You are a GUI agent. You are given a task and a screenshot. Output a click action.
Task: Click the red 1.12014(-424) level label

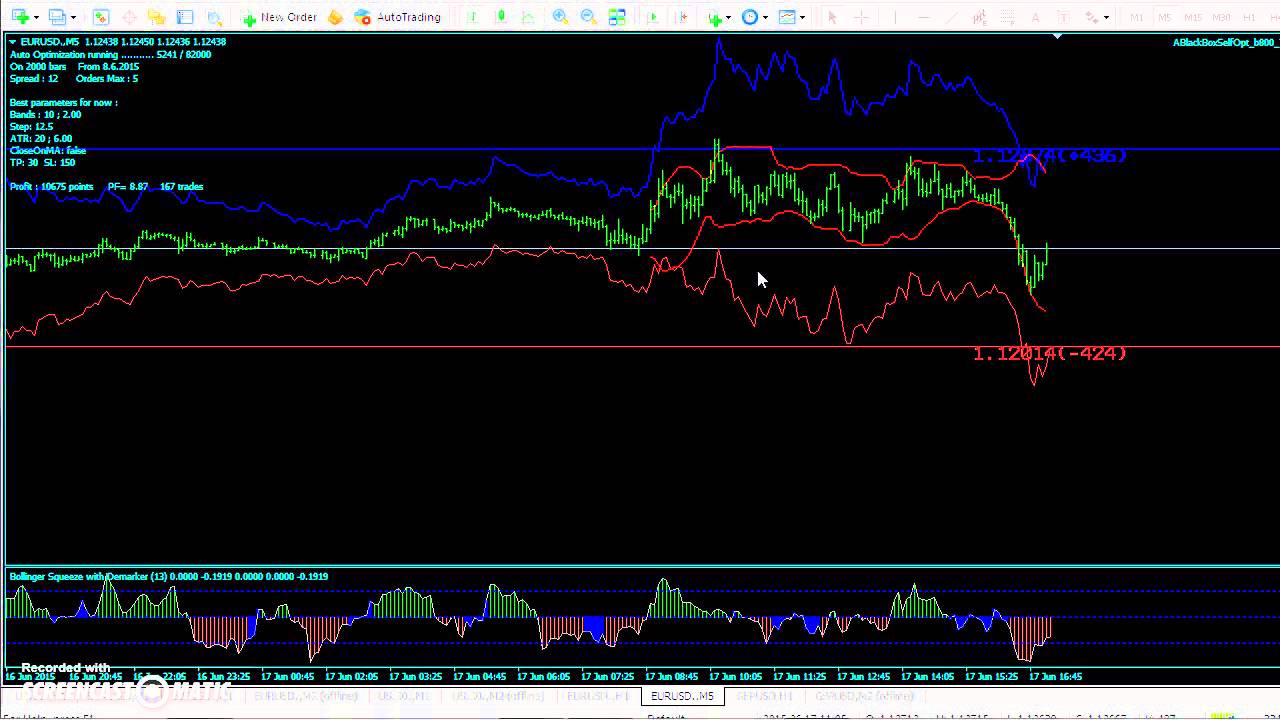pos(1050,354)
